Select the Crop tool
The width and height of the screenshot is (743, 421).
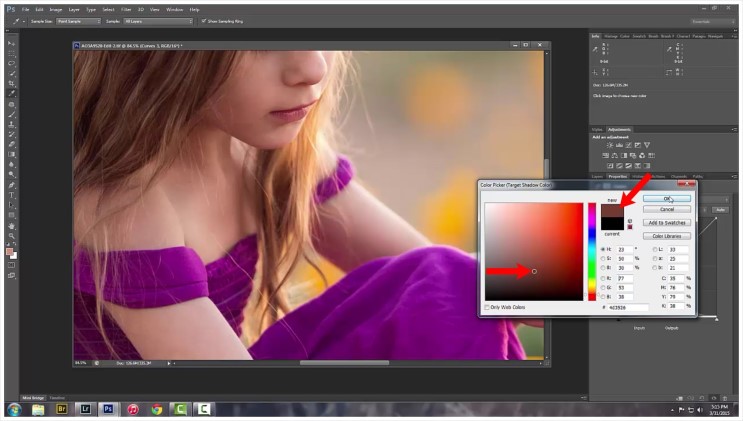point(12,83)
